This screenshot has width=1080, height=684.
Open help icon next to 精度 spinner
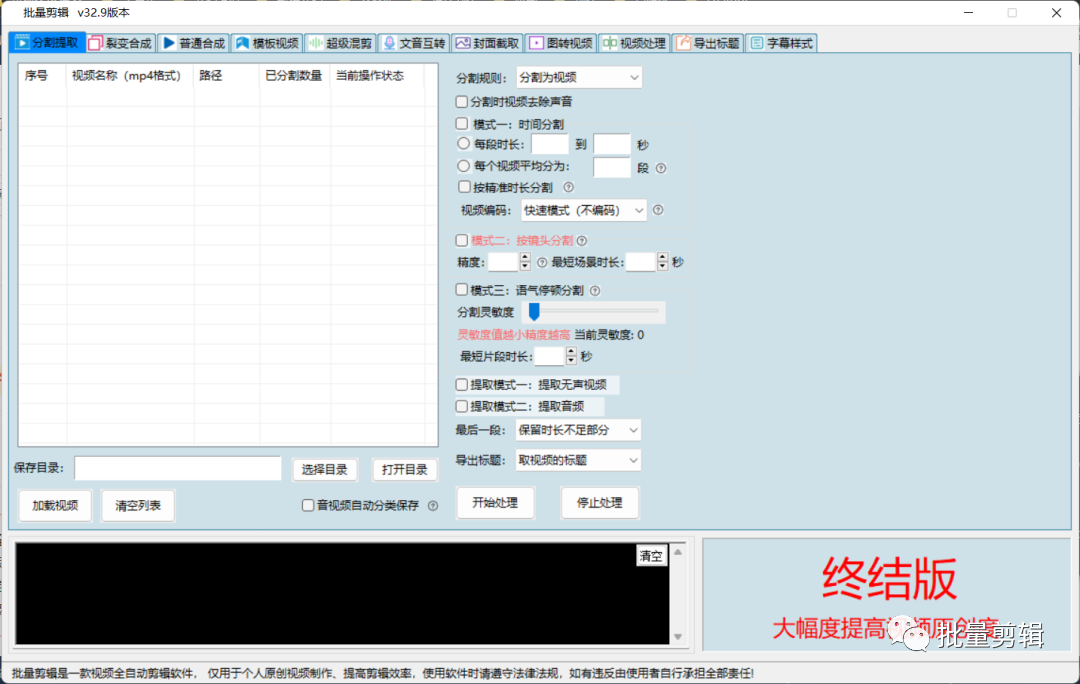coord(542,262)
